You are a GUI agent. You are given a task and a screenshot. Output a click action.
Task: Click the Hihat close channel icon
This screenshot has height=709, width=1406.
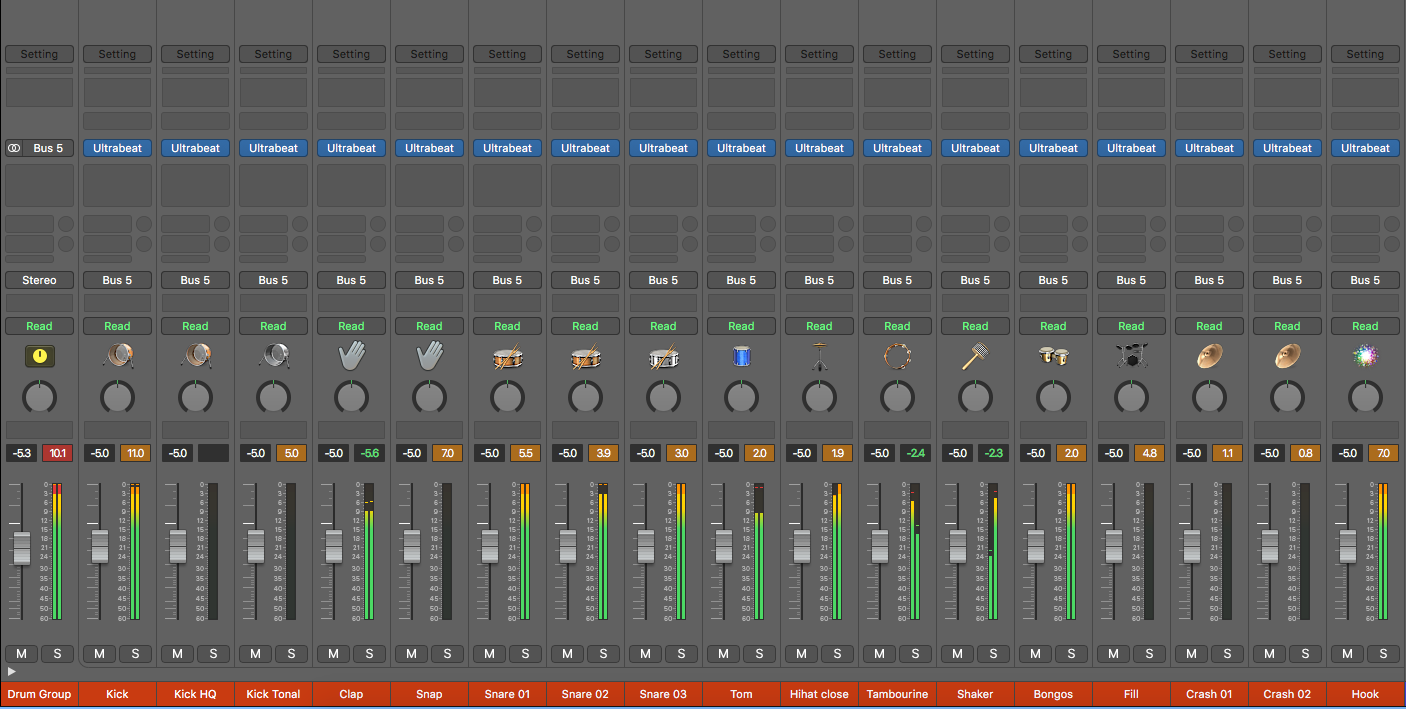[x=819, y=356]
